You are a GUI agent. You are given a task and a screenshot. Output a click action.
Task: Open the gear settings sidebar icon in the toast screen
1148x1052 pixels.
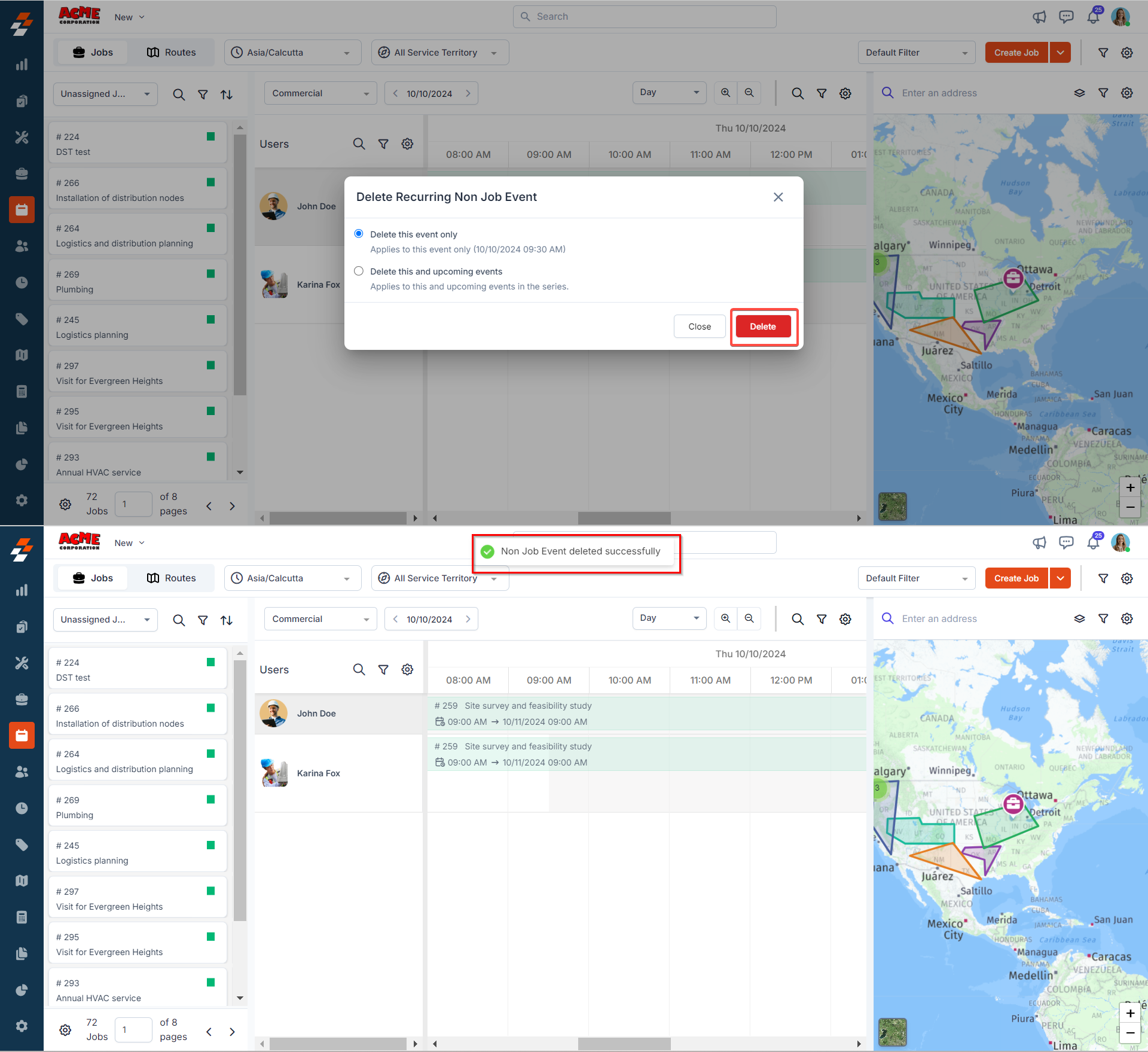[x=22, y=1026]
